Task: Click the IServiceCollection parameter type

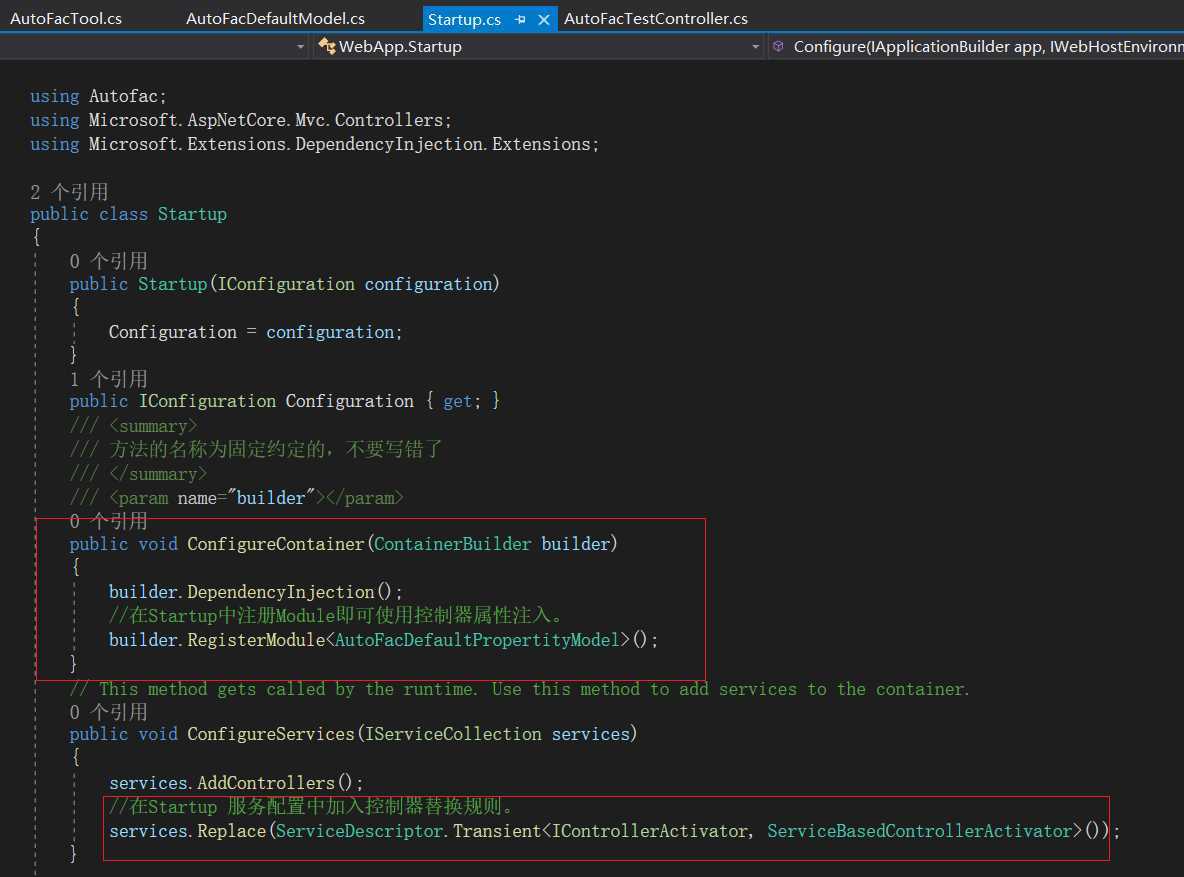Action: (x=453, y=734)
